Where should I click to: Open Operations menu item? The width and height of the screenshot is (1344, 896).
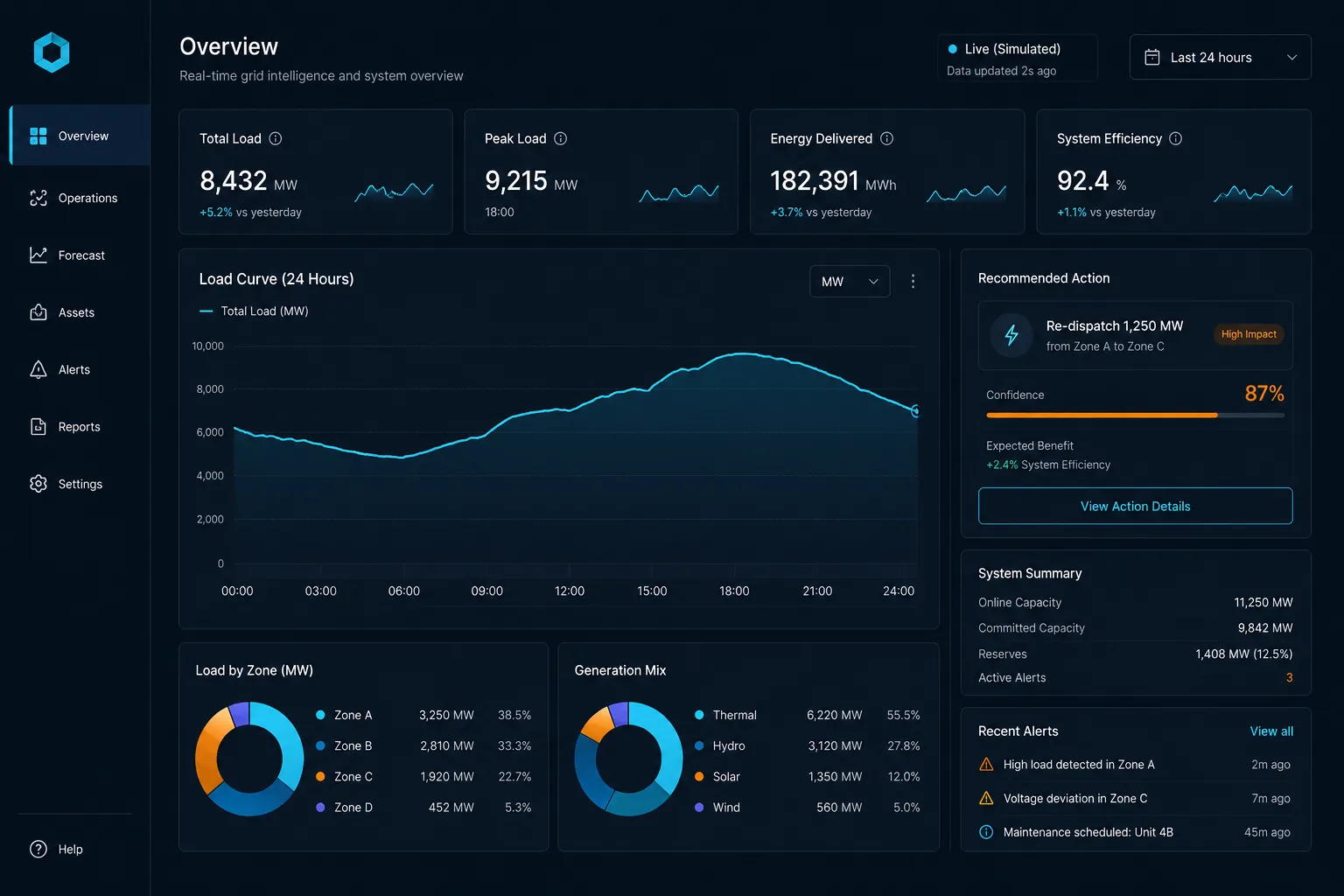click(80, 198)
